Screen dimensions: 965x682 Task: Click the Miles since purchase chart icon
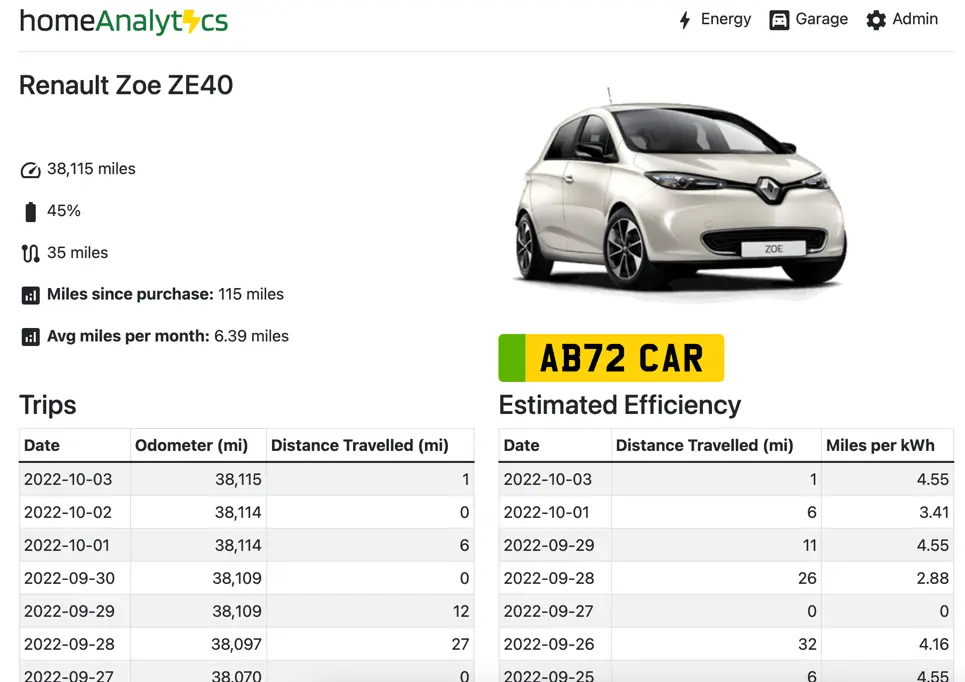pos(30,295)
